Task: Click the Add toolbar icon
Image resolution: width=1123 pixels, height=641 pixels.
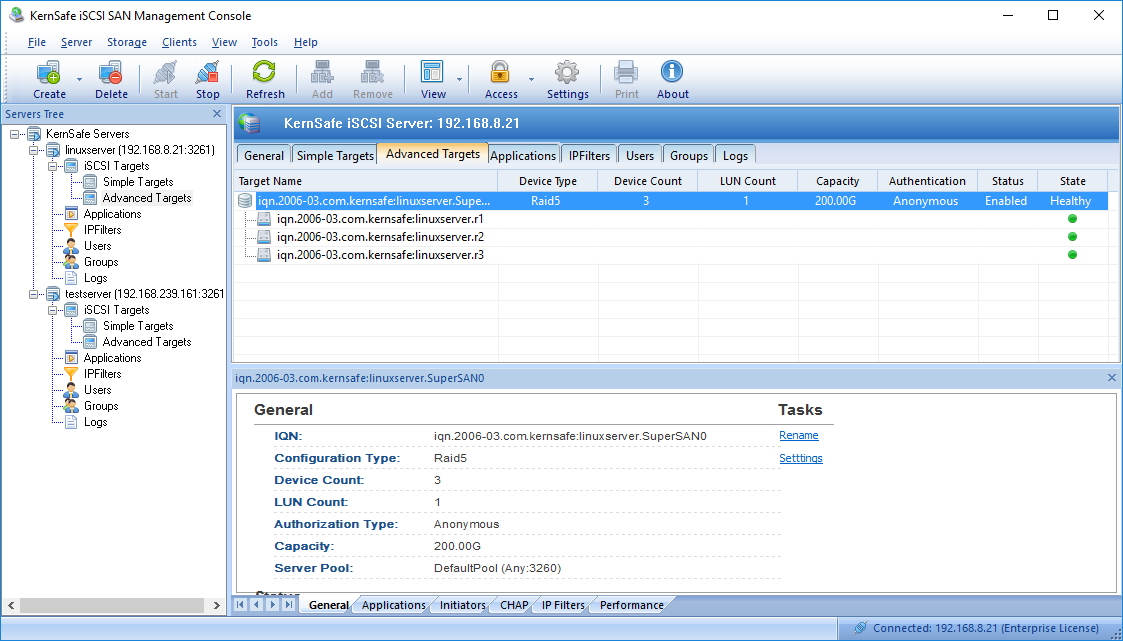Action: [x=322, y=72]
